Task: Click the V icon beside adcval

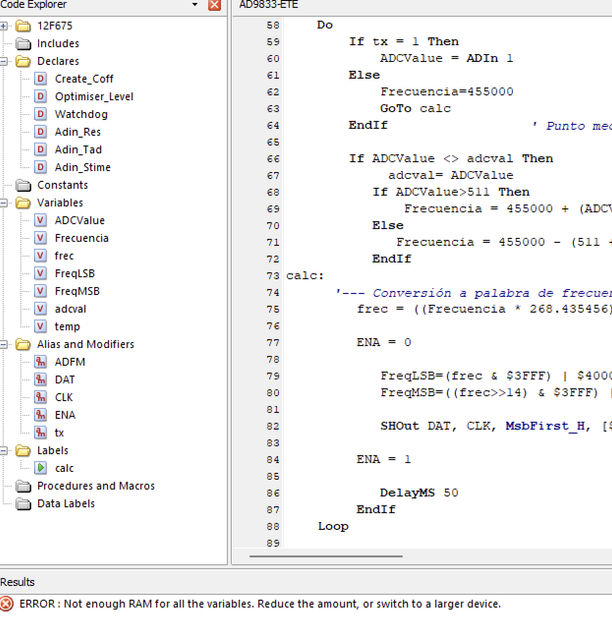Action: click(40, 309)
